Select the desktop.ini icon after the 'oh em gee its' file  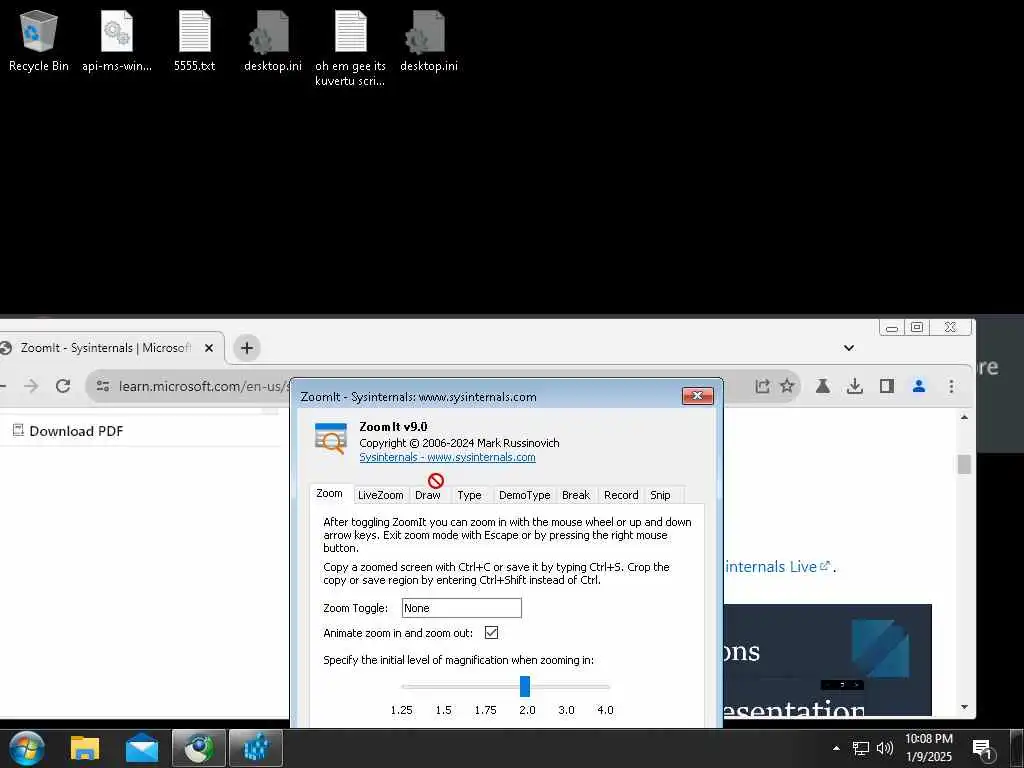[x=428, y=40]
